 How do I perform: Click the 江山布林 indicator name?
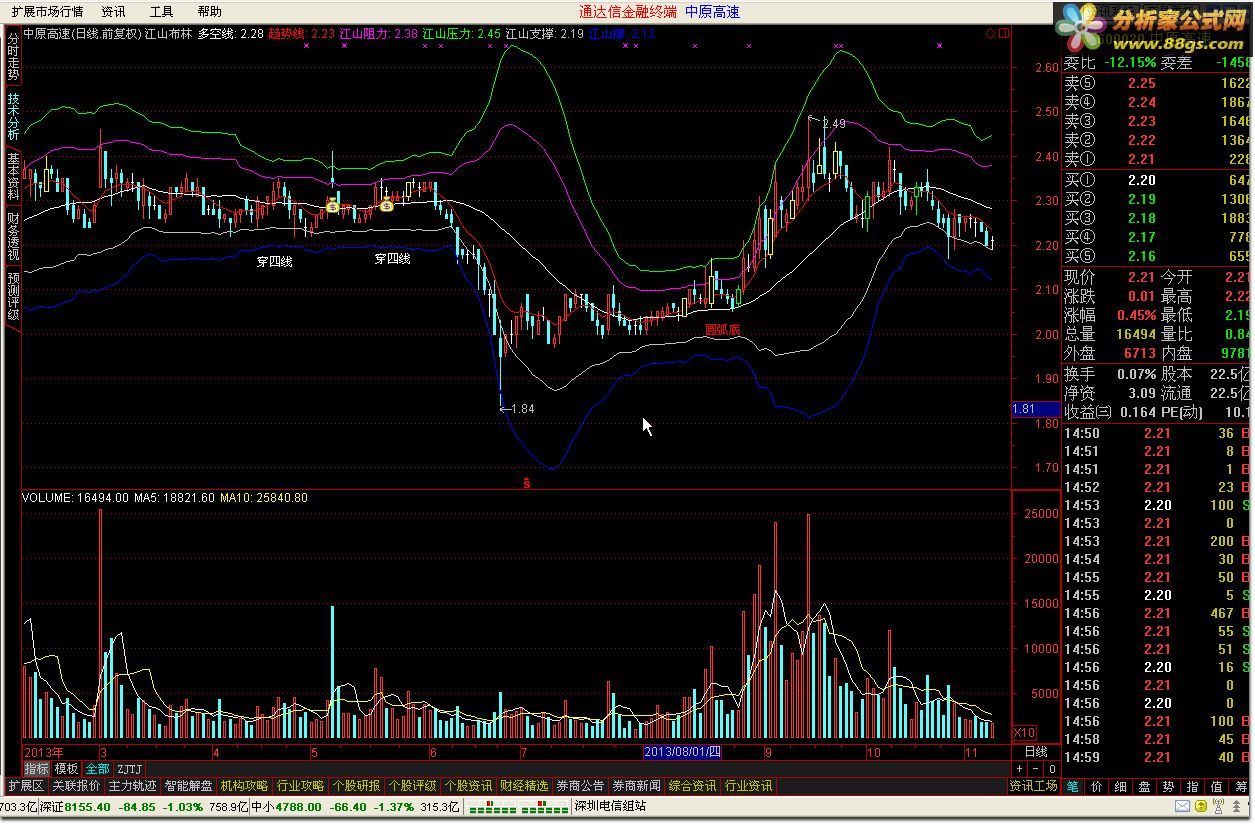(x=169, y=33)
